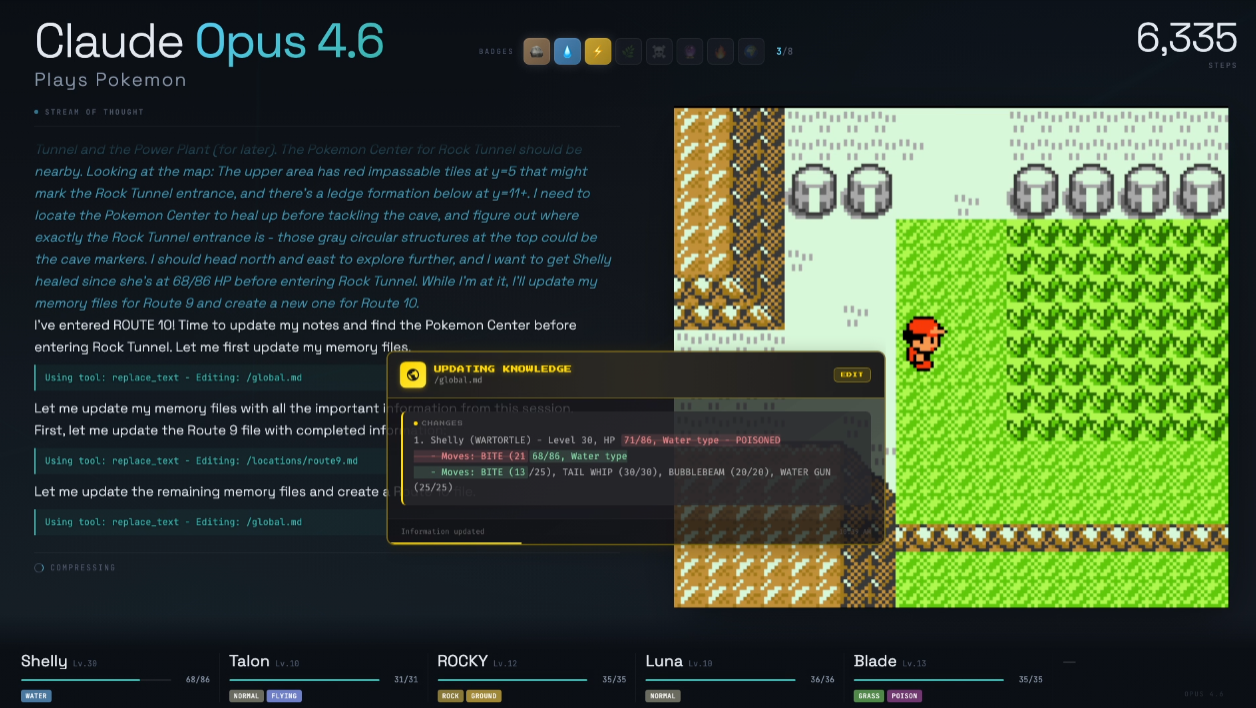1256x708 pixels.
Task: Click Shelly's HP bar
Action: [x=98, y=680]
